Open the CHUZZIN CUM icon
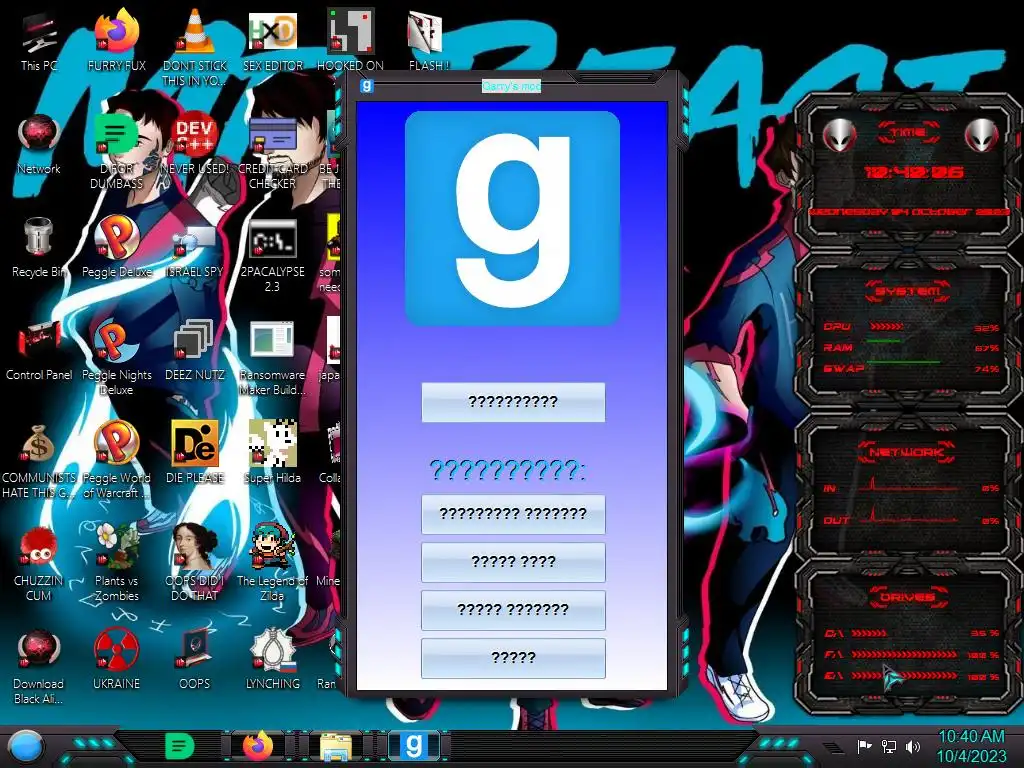Screen dimensions: 1024x768 click(x=39, y=565)
